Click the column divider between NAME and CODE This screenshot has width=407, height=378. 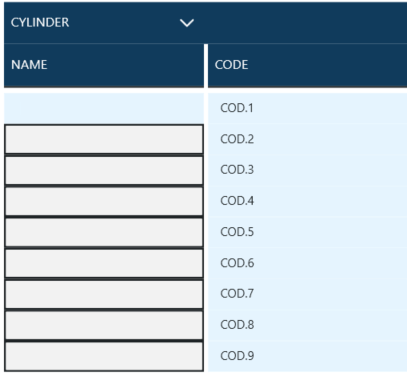(206, 66)
